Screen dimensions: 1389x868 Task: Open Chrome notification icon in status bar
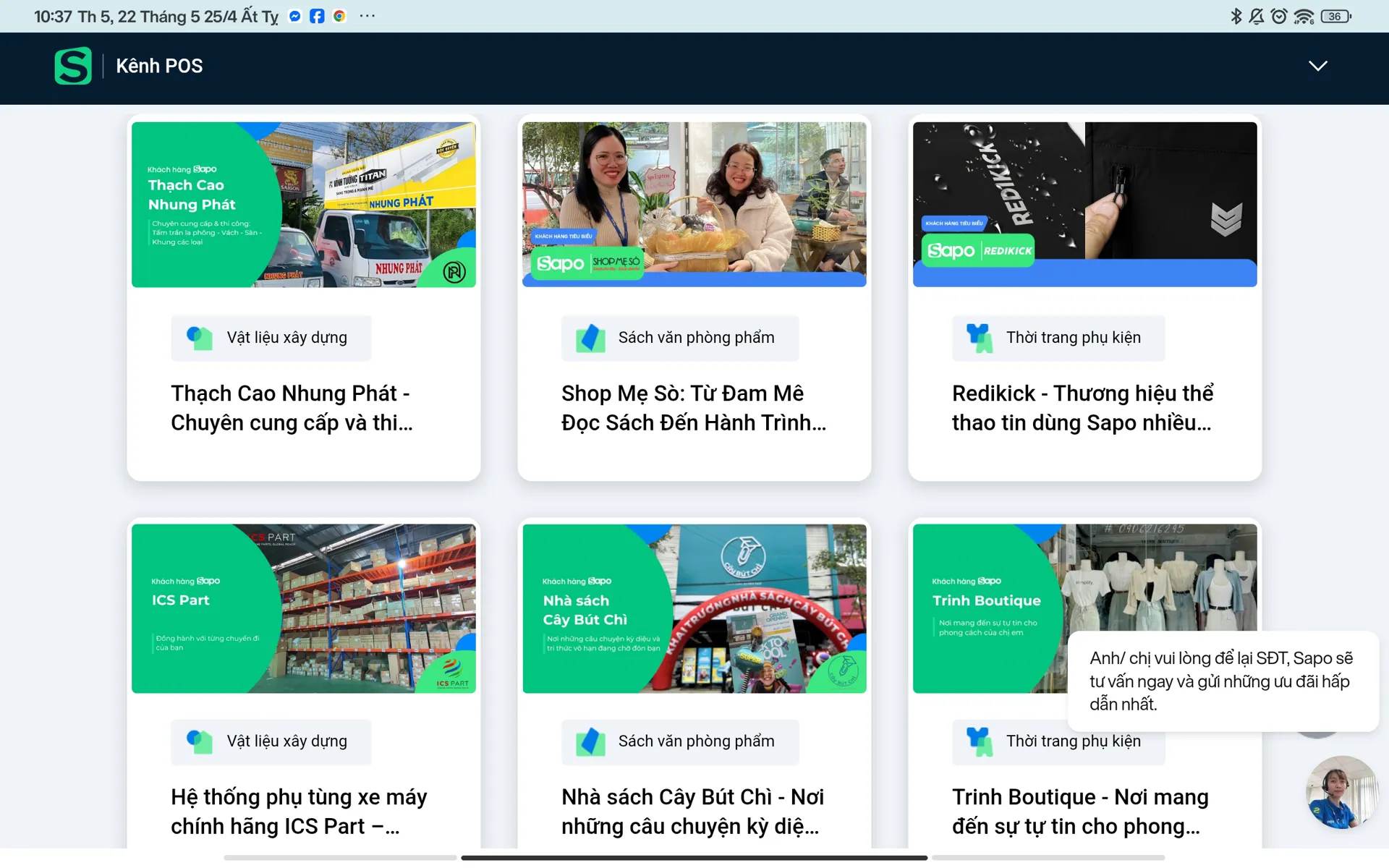(x=339, y=16)
